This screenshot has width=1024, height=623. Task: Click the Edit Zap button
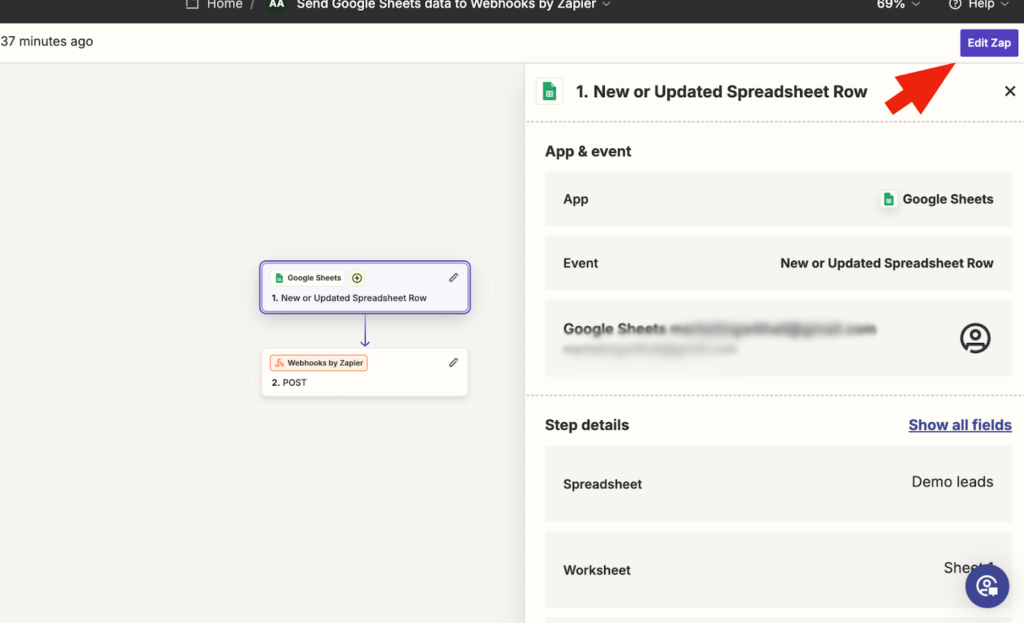988,43
